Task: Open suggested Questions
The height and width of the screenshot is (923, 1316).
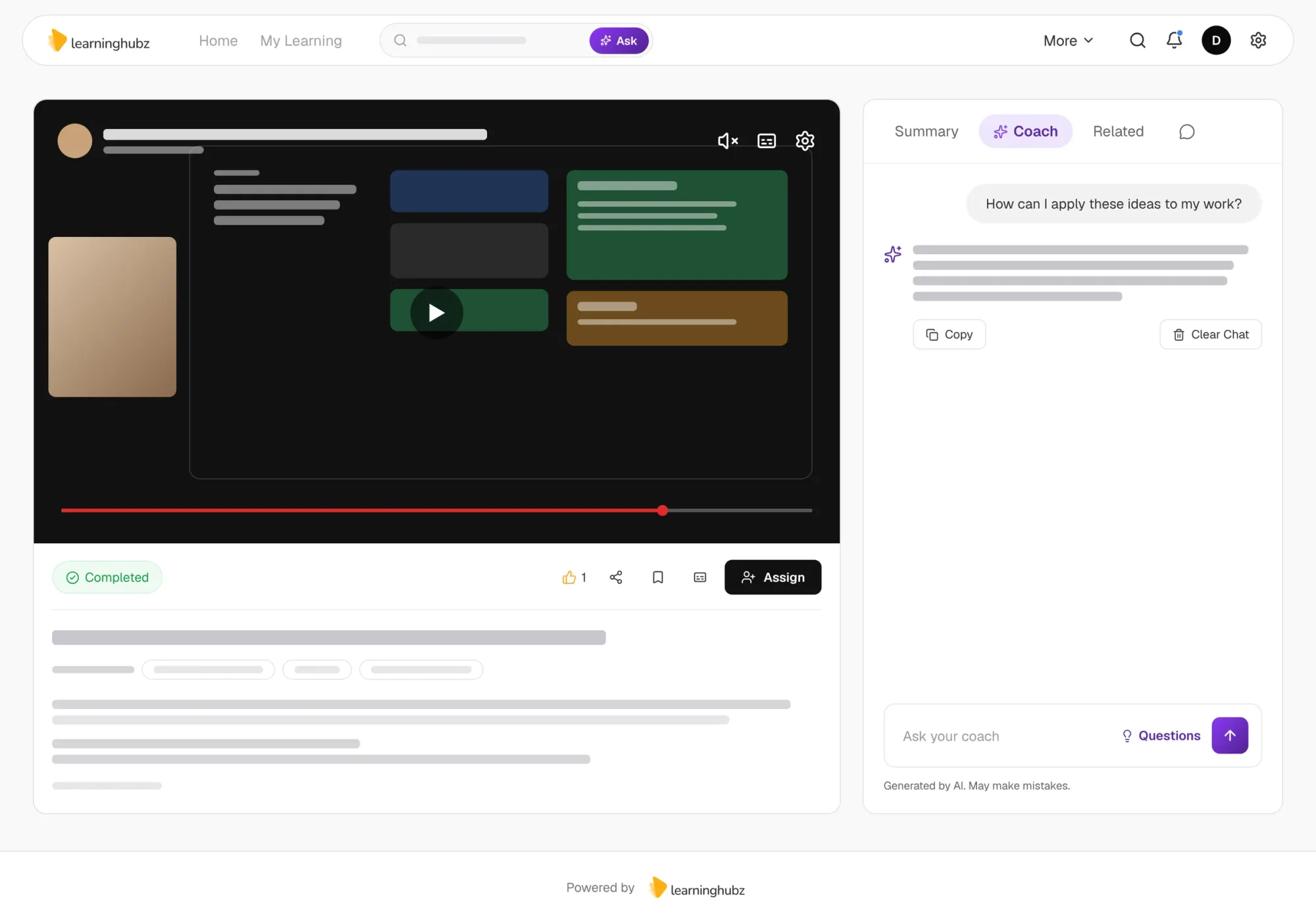Action: pos(1161,736)
